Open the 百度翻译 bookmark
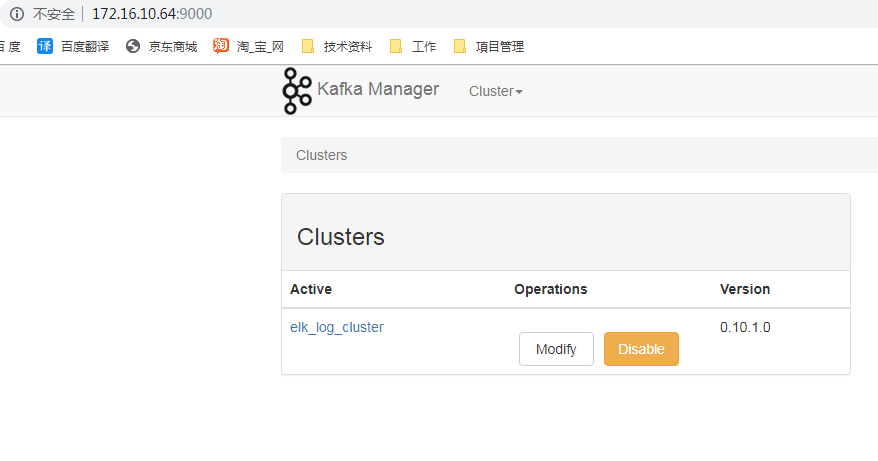The image size is (878, 461). tap(73, 46)
